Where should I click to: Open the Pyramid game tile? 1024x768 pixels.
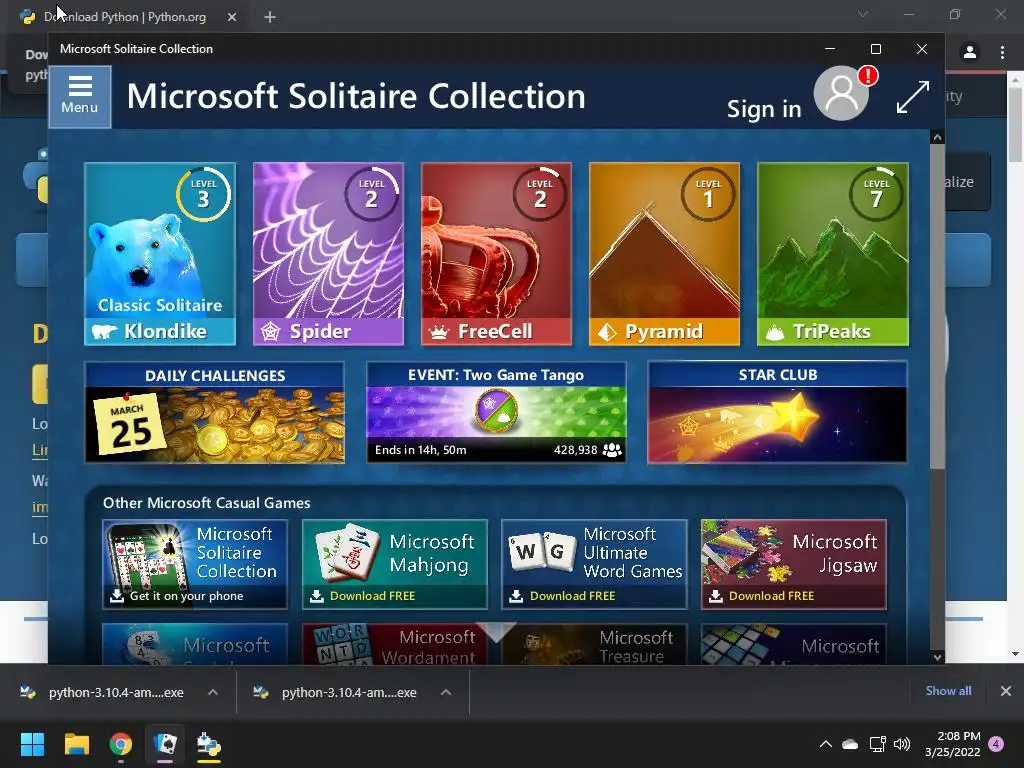tap(665, 253)
